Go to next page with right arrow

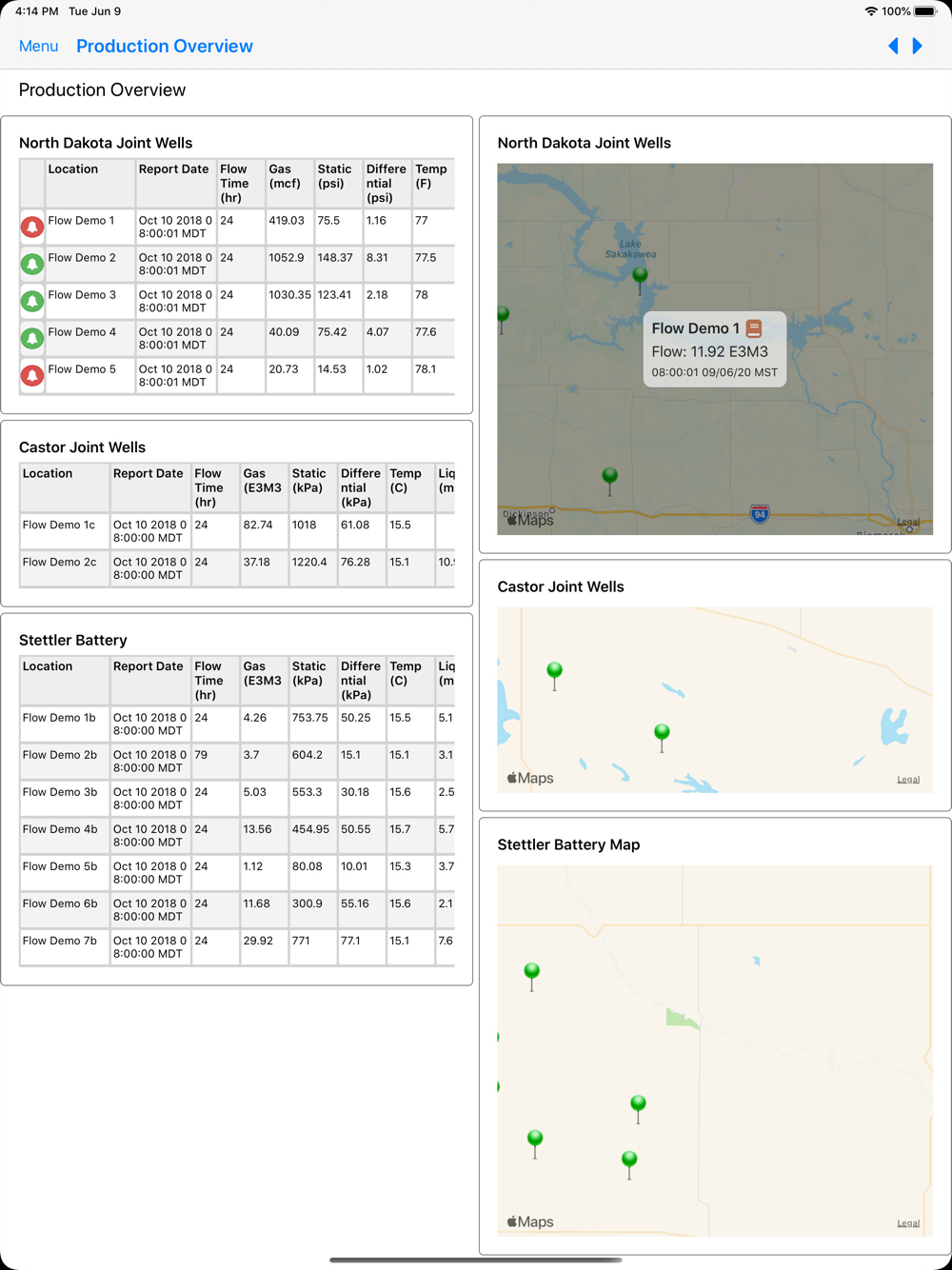tap(918, 46)
